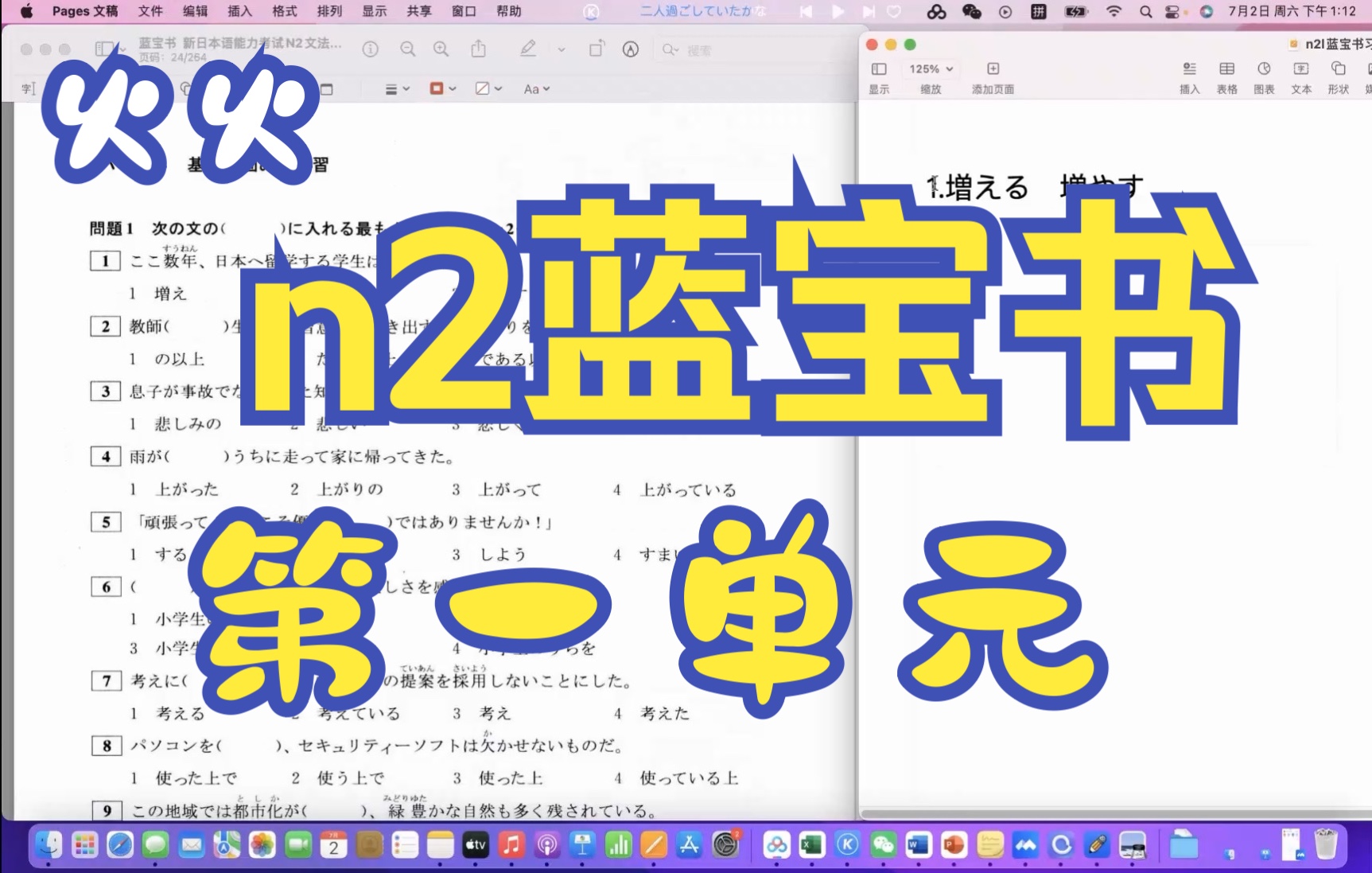
Task: Open the 插入 insert button in Pages toolbar
Action: pyautogui.click(x=1190, y=78)
